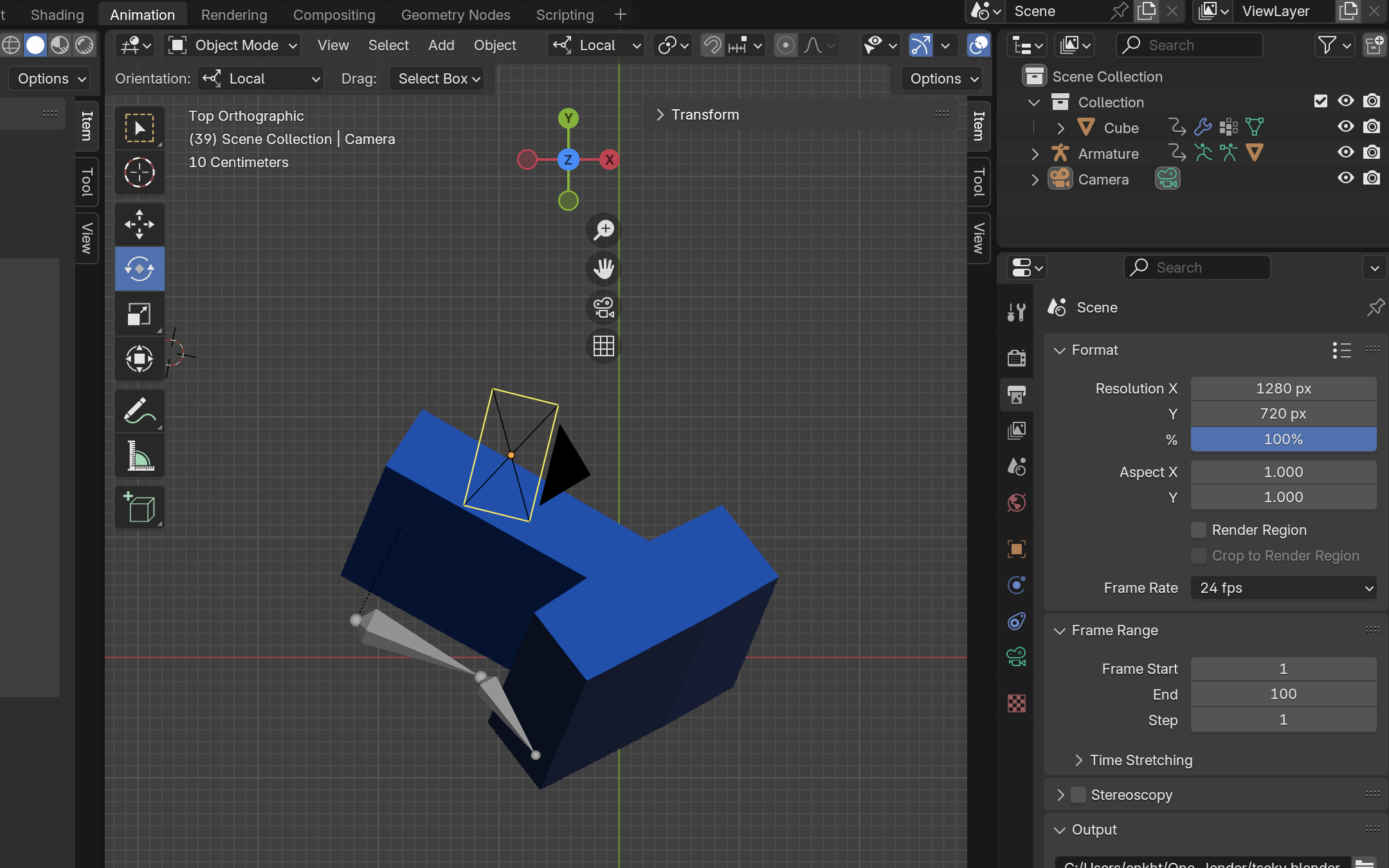The width and height of the screenshot is (1389, 868).
Task: Toggle the Cube object visibility
Action: (x=1346, y=126)
